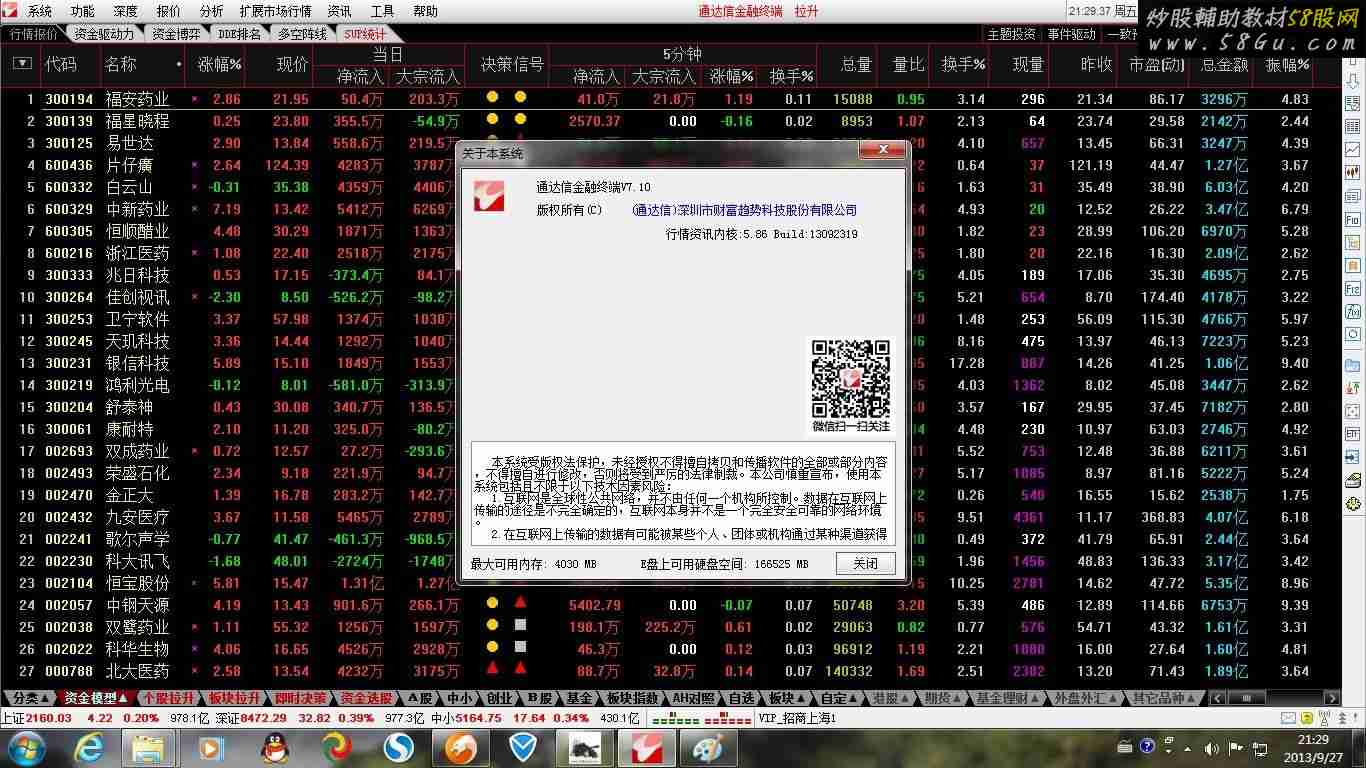Click the clock/refresh sidebar icon

point(1352,333)
